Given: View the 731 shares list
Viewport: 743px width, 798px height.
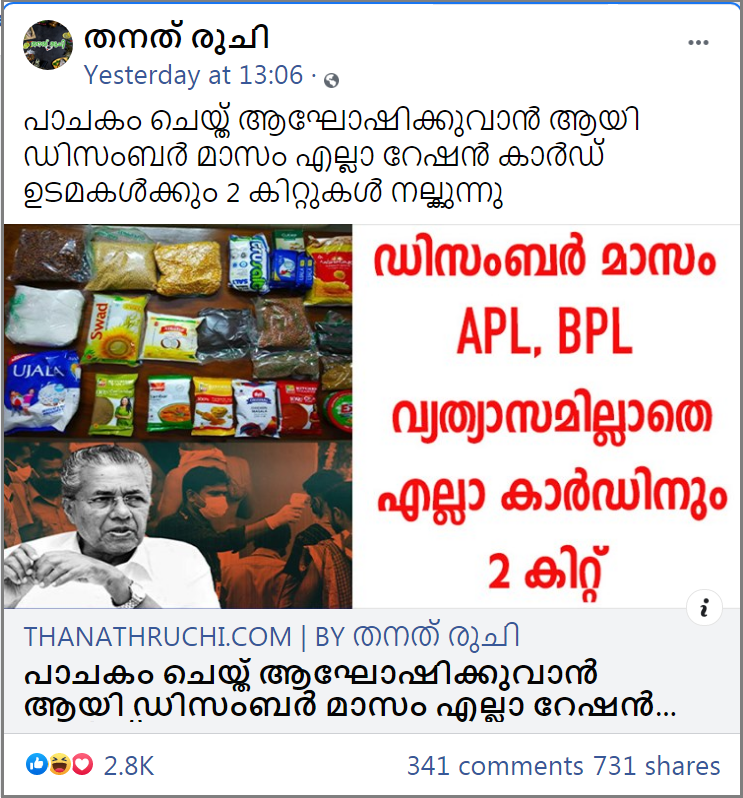Looking at the screenshot, I should (x=656, y=766).
